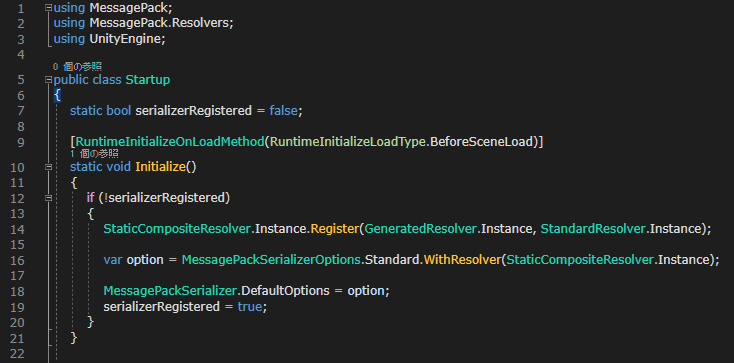The height and width of the screenshot is (363, 734).
Task: Open the '0 個の参照' CodeLens link
Action: 77,67
